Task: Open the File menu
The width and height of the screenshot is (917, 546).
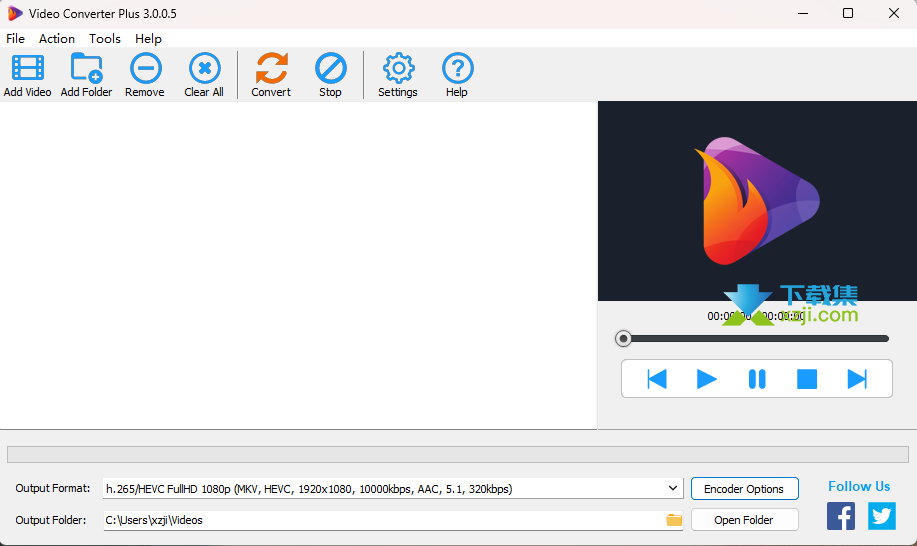Action: 15,39
